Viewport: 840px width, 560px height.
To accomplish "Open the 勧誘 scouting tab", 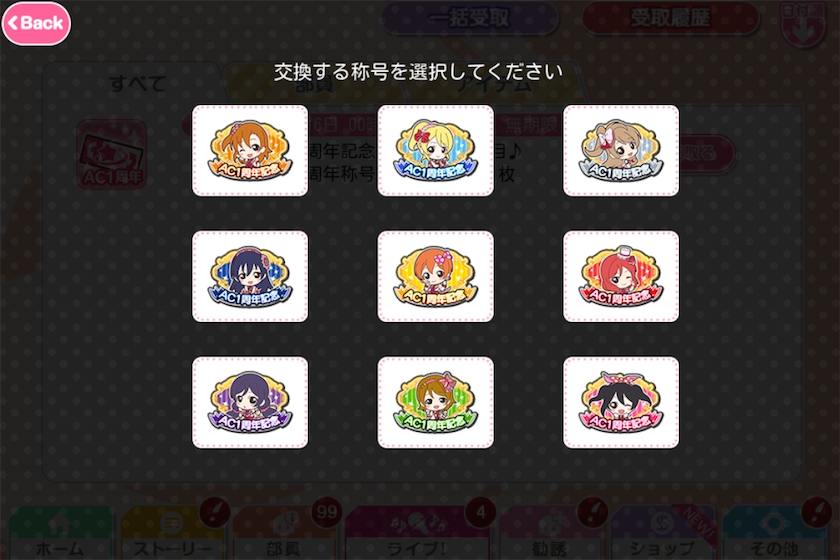I will coord(550,534).
